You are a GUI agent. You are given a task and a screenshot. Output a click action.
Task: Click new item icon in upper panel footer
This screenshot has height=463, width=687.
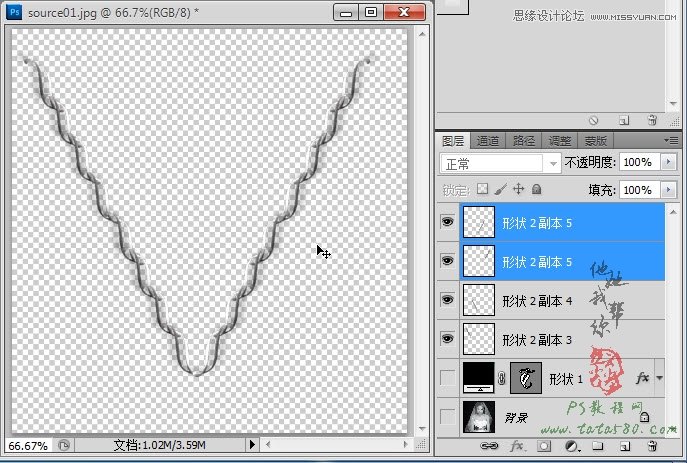point(624,120)
